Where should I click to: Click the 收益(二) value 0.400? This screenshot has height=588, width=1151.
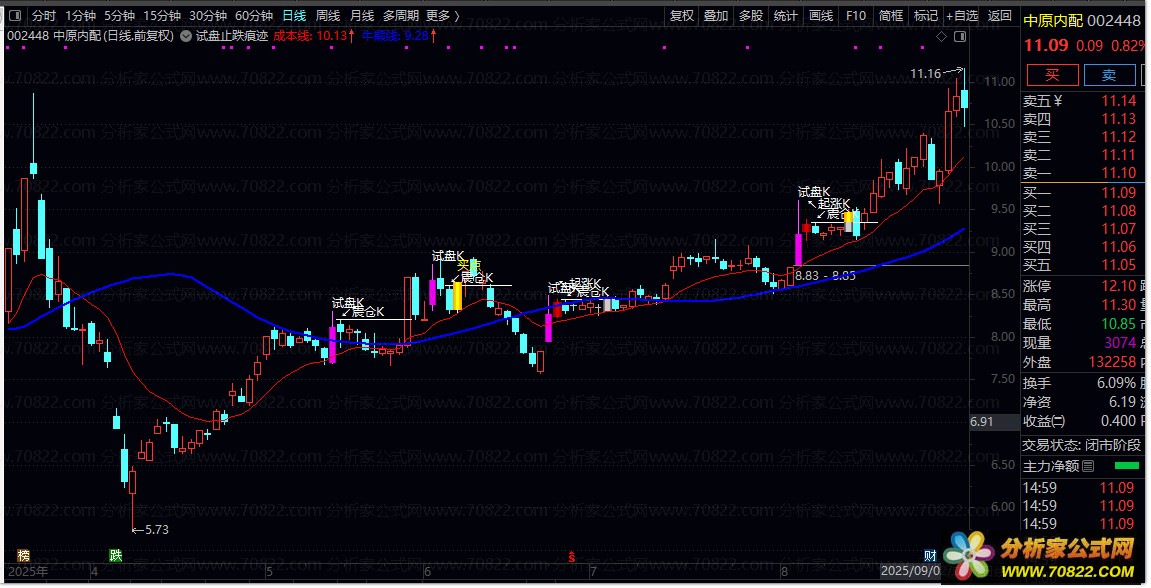click(x=1118, y=421)
